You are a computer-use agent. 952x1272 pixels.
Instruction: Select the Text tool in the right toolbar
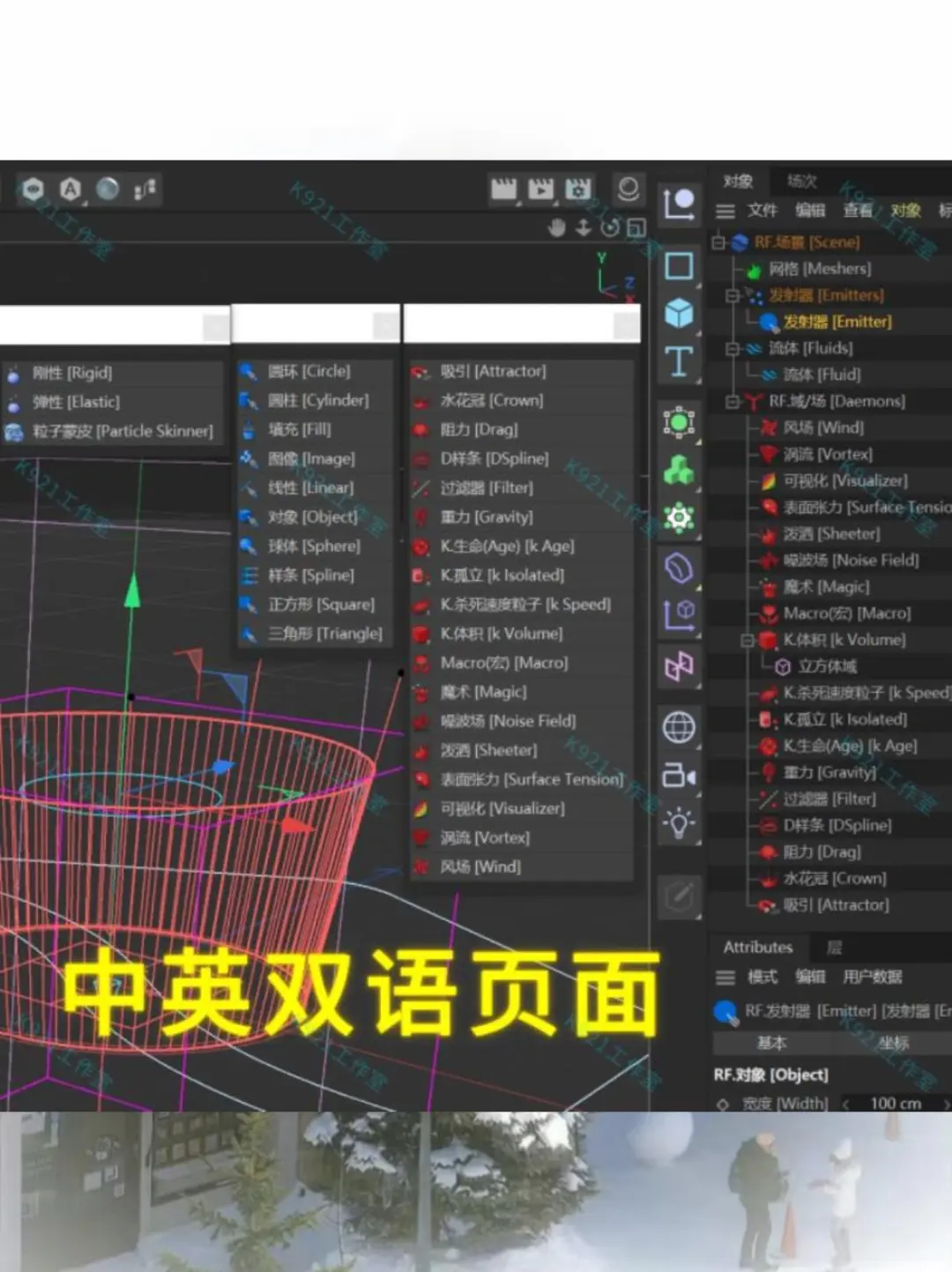679,360
